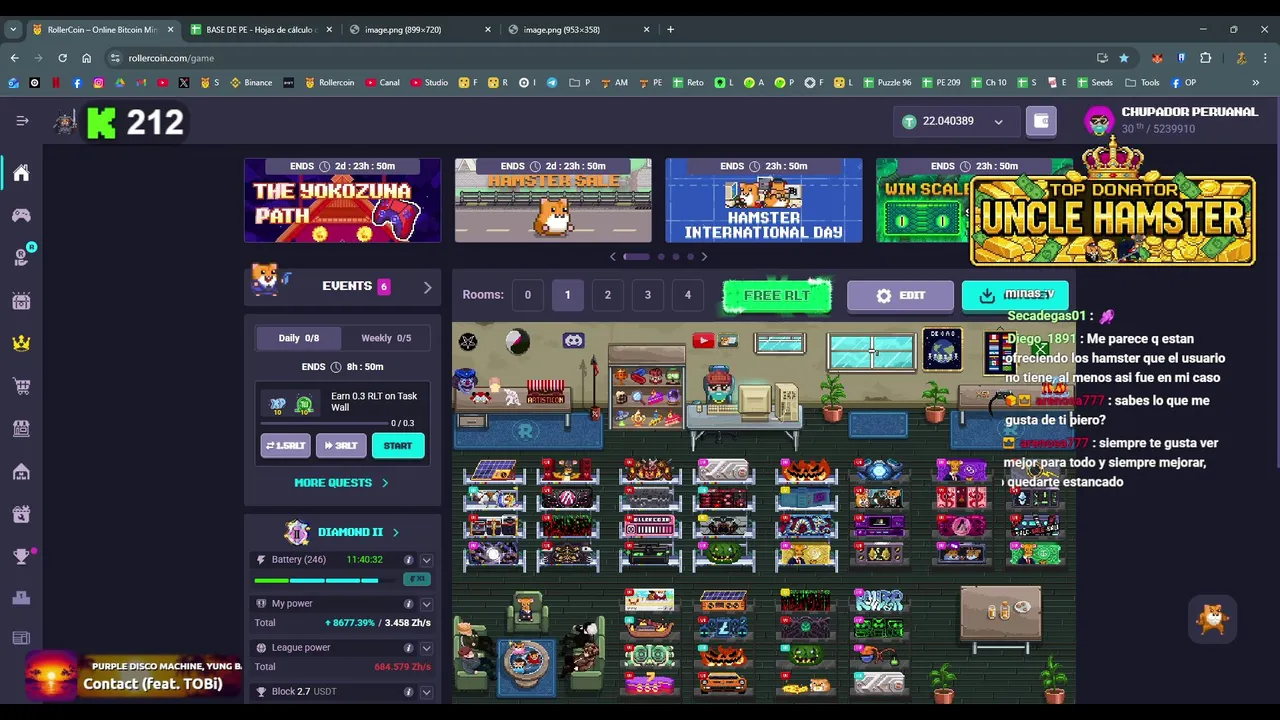The image size is (1280, 720).
Task: Switch to BASE DE PE spreadsheet tab
Action: 261,29
